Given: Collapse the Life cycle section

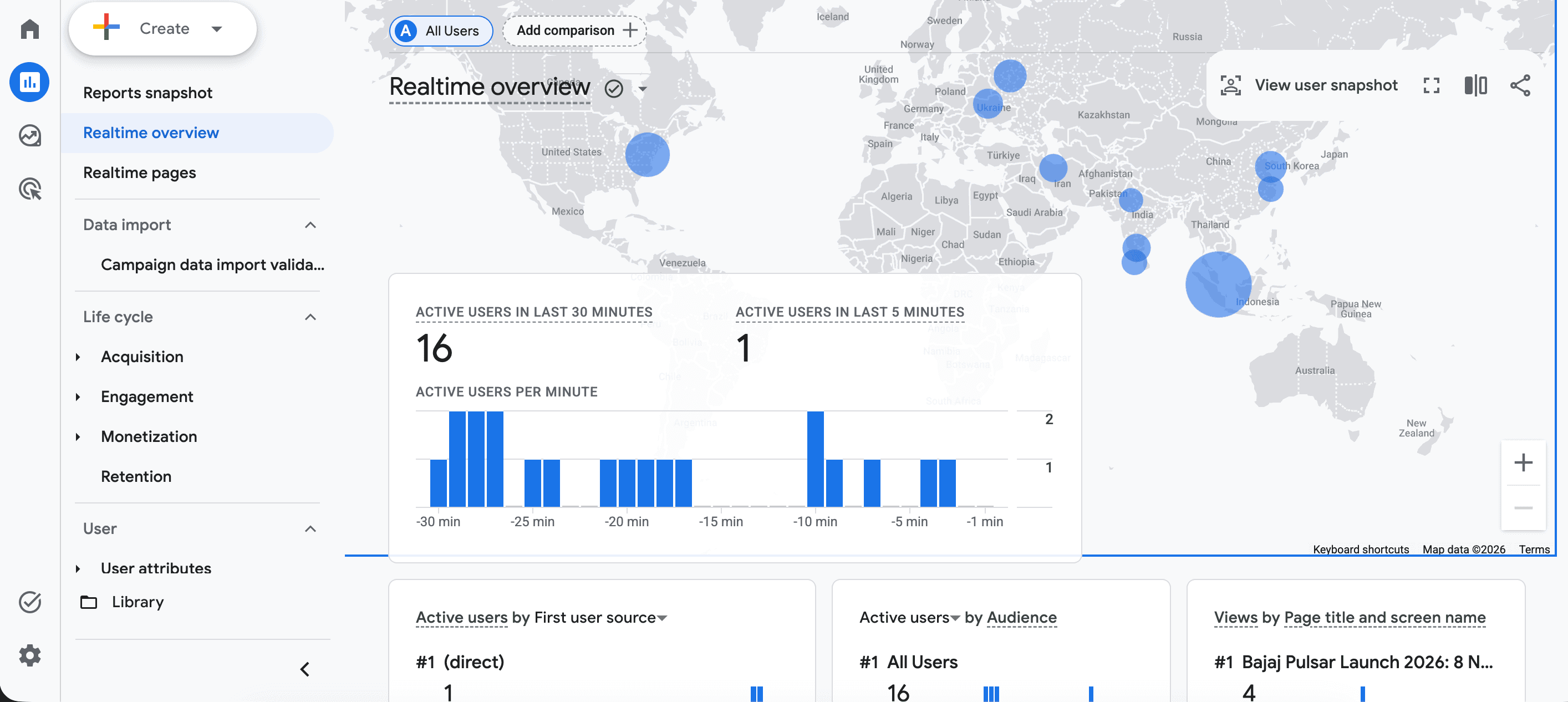Looking at the screenshot, I should [310, 317].
